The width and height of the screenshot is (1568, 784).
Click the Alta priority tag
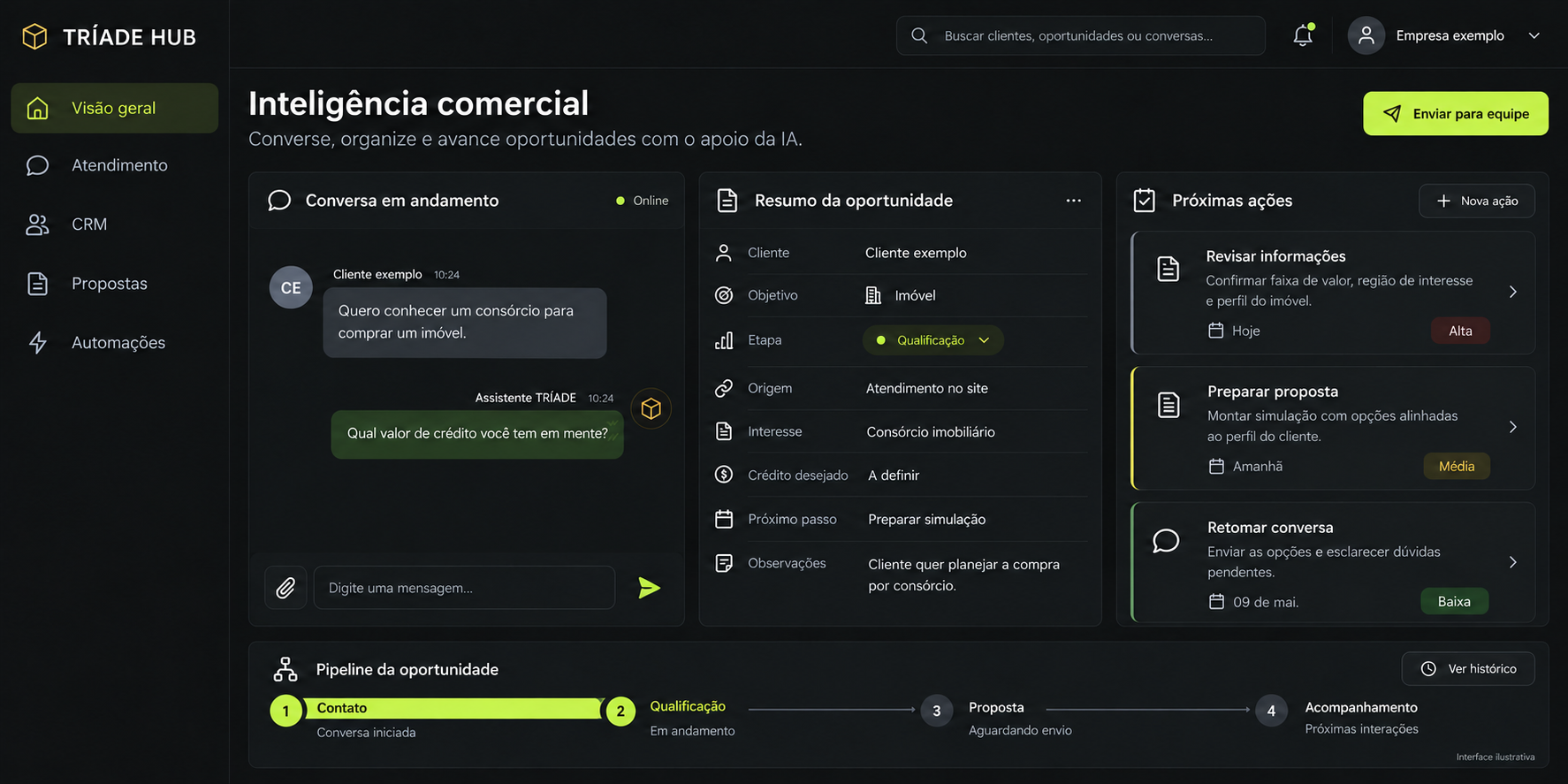(1460, 331)
